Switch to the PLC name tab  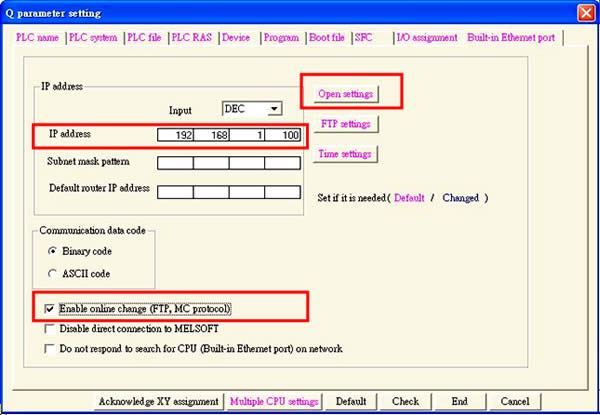pyautogui.click(x=38, y=37)
